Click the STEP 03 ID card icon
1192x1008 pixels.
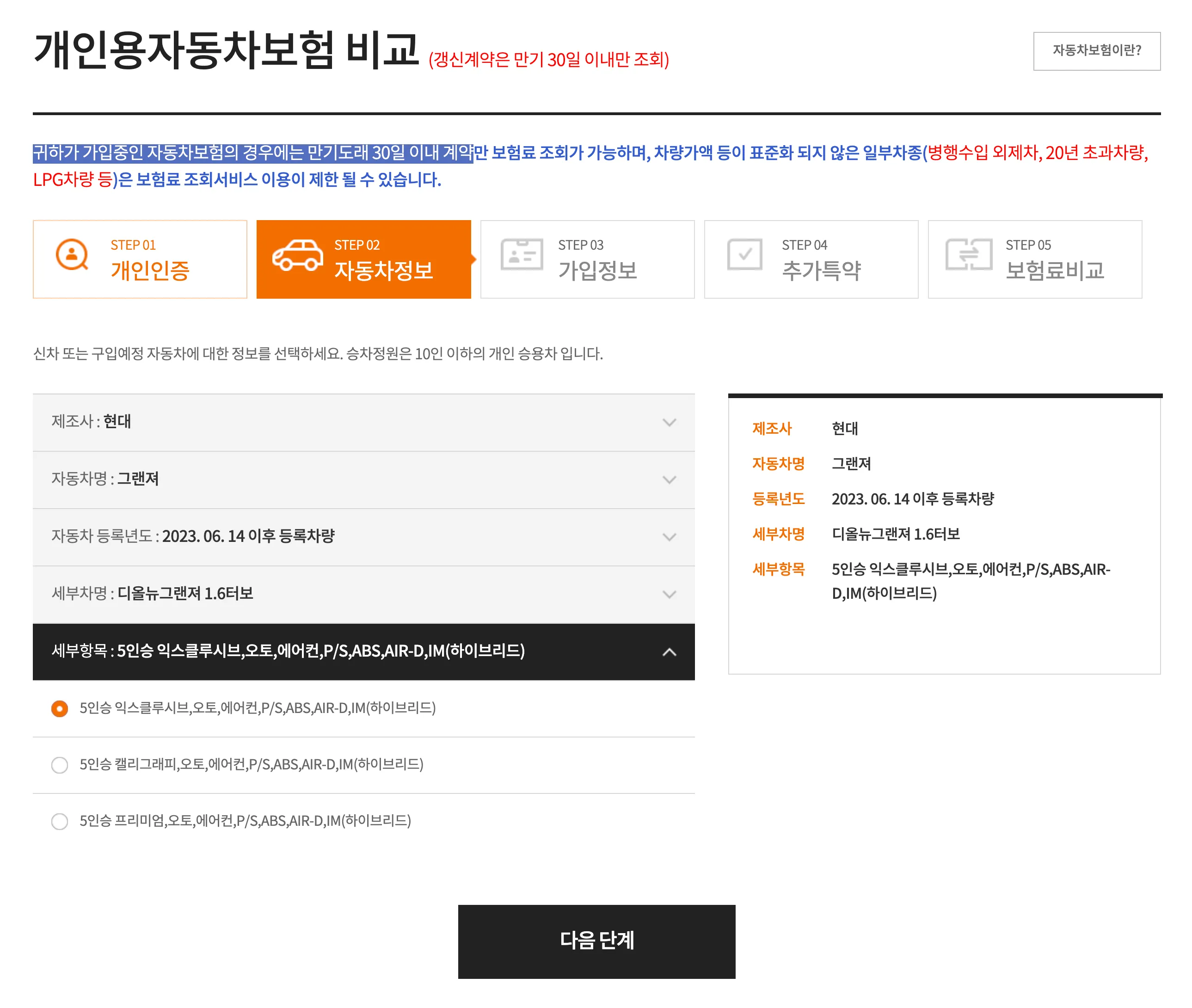coord(521,255)
